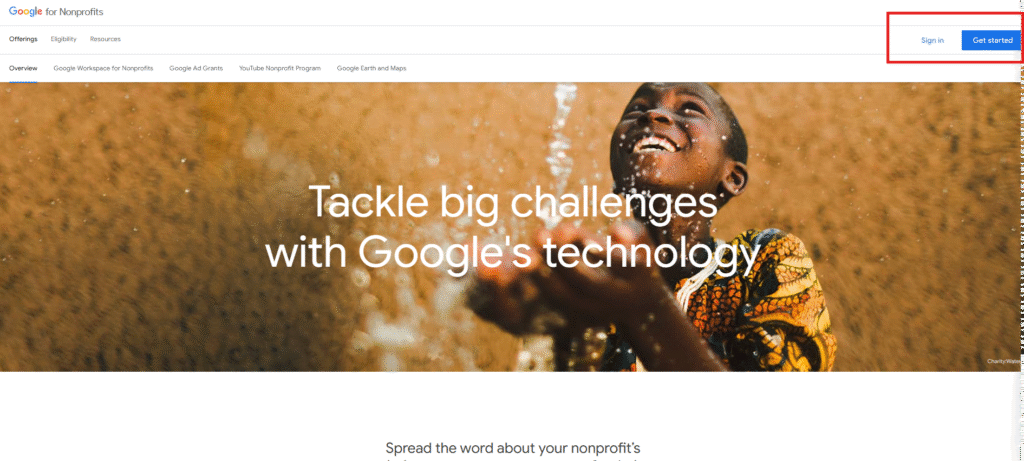Click the 'Tackle big challenges' headline
1024x461 pixels.
pos(513,203)
